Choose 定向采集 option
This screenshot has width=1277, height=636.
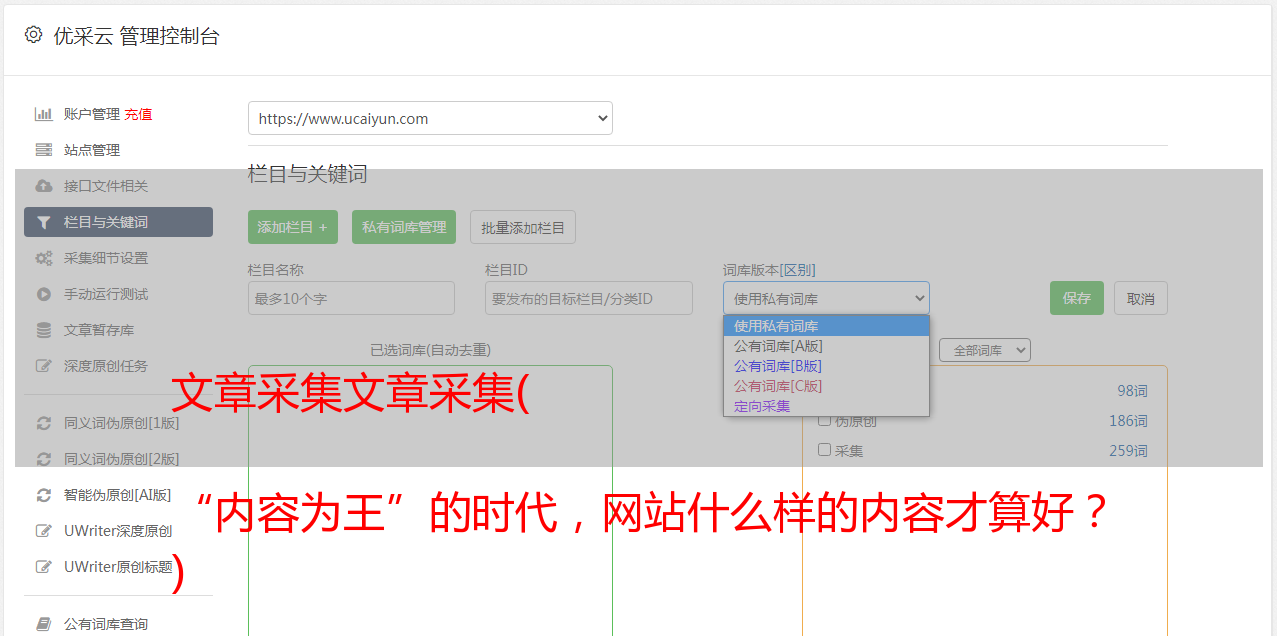pos(826,406)
